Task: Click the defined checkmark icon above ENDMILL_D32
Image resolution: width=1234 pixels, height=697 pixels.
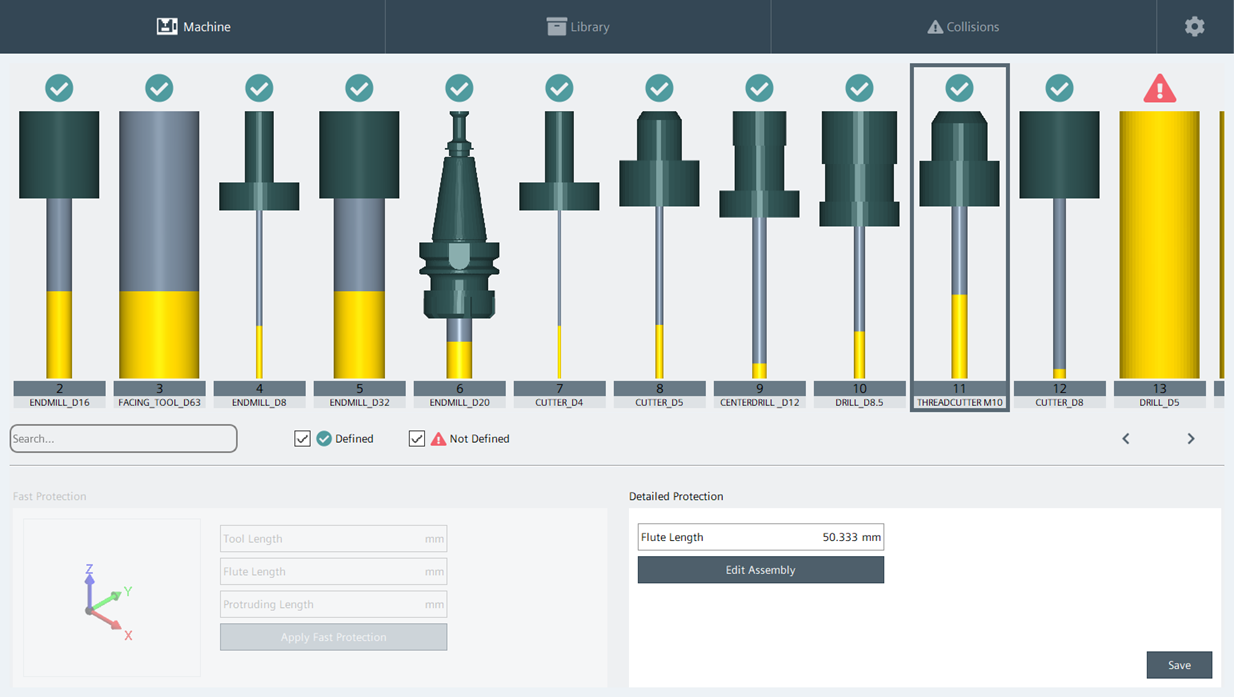Action: pyautogui.click(x=359, y=88)
